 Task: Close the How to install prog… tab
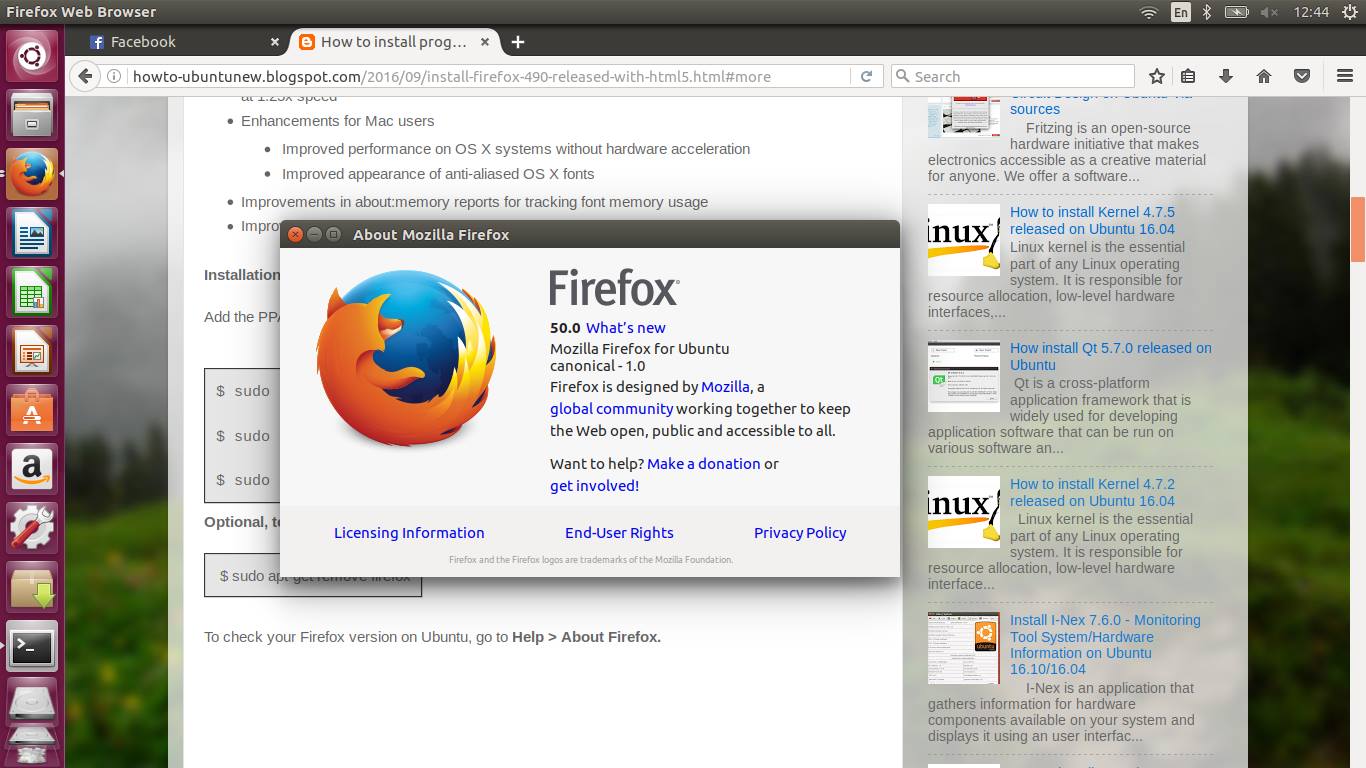pos(485,42)
